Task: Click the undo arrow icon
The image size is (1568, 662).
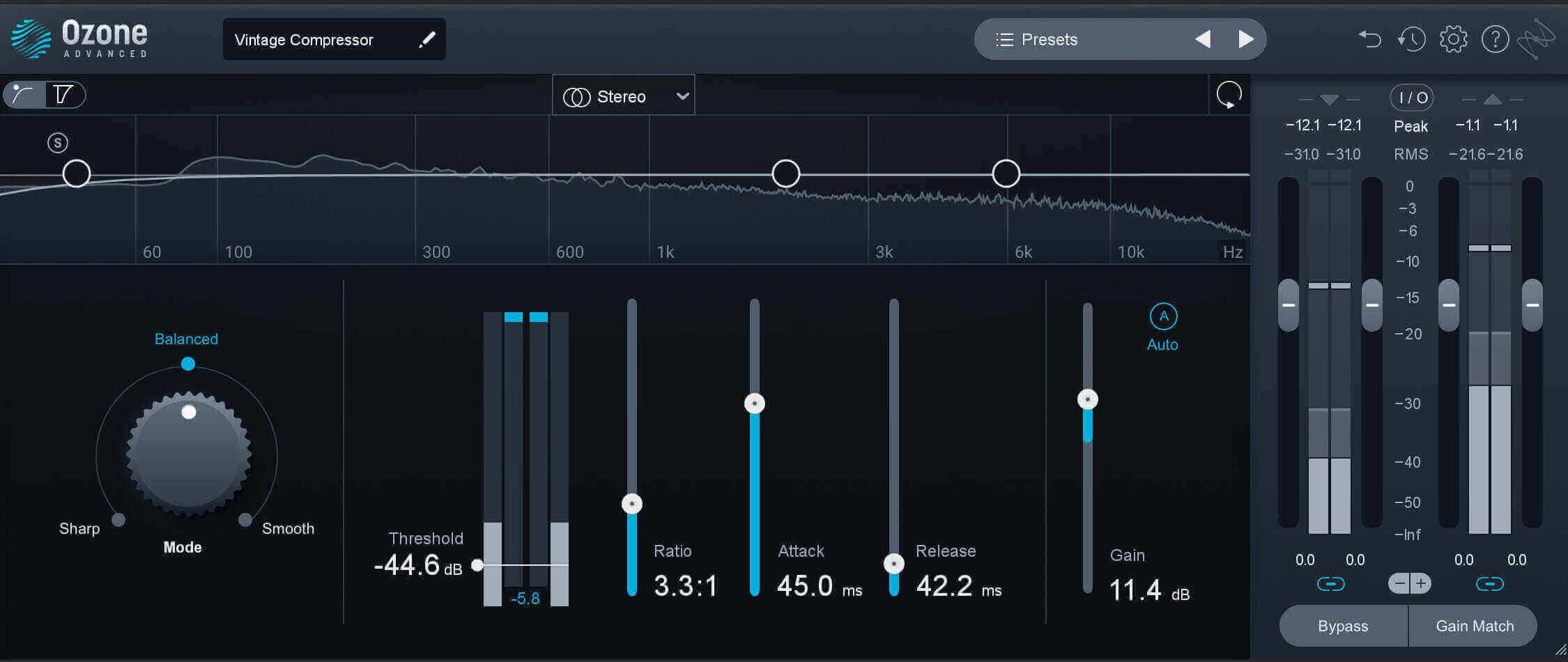Action: coord(1369,39)
